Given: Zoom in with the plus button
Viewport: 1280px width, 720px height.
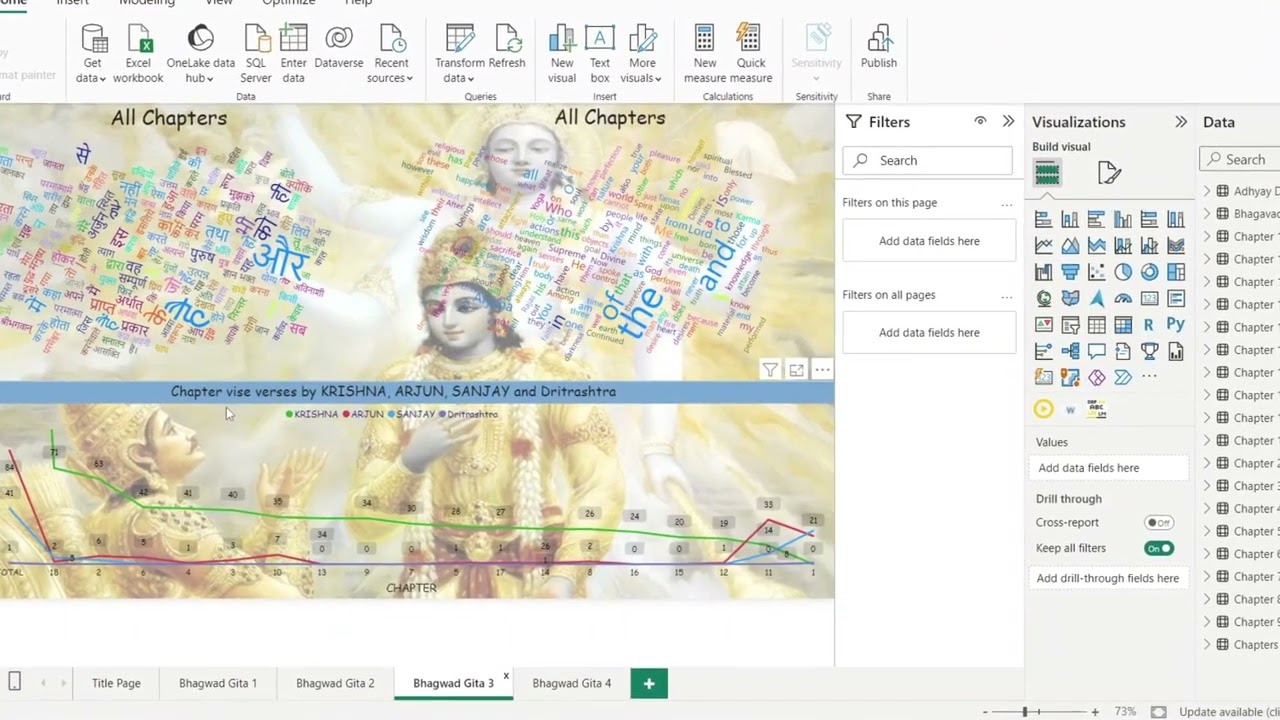Looking at the screenshot, I should pyautogui.click(x=1095, y=712).
